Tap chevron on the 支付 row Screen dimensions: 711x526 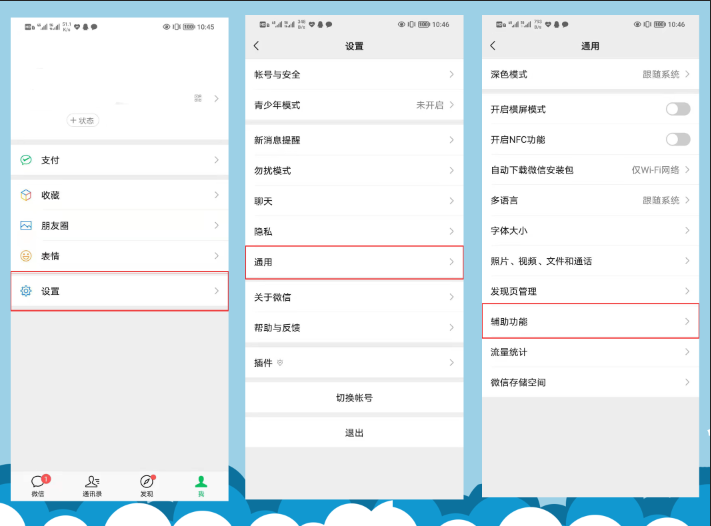(216, 160)
